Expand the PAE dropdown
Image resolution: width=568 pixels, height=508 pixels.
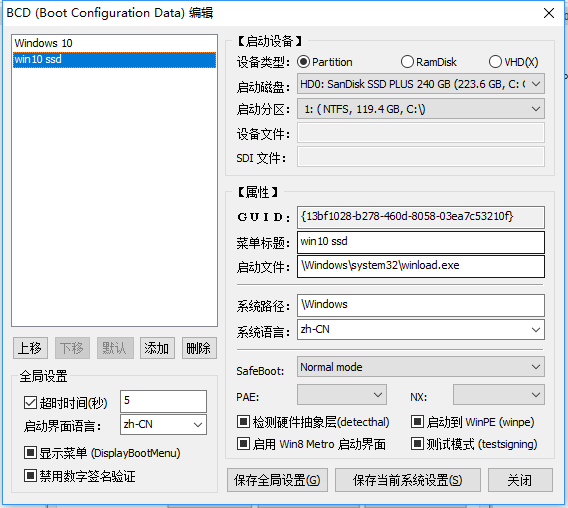point(342,395)
